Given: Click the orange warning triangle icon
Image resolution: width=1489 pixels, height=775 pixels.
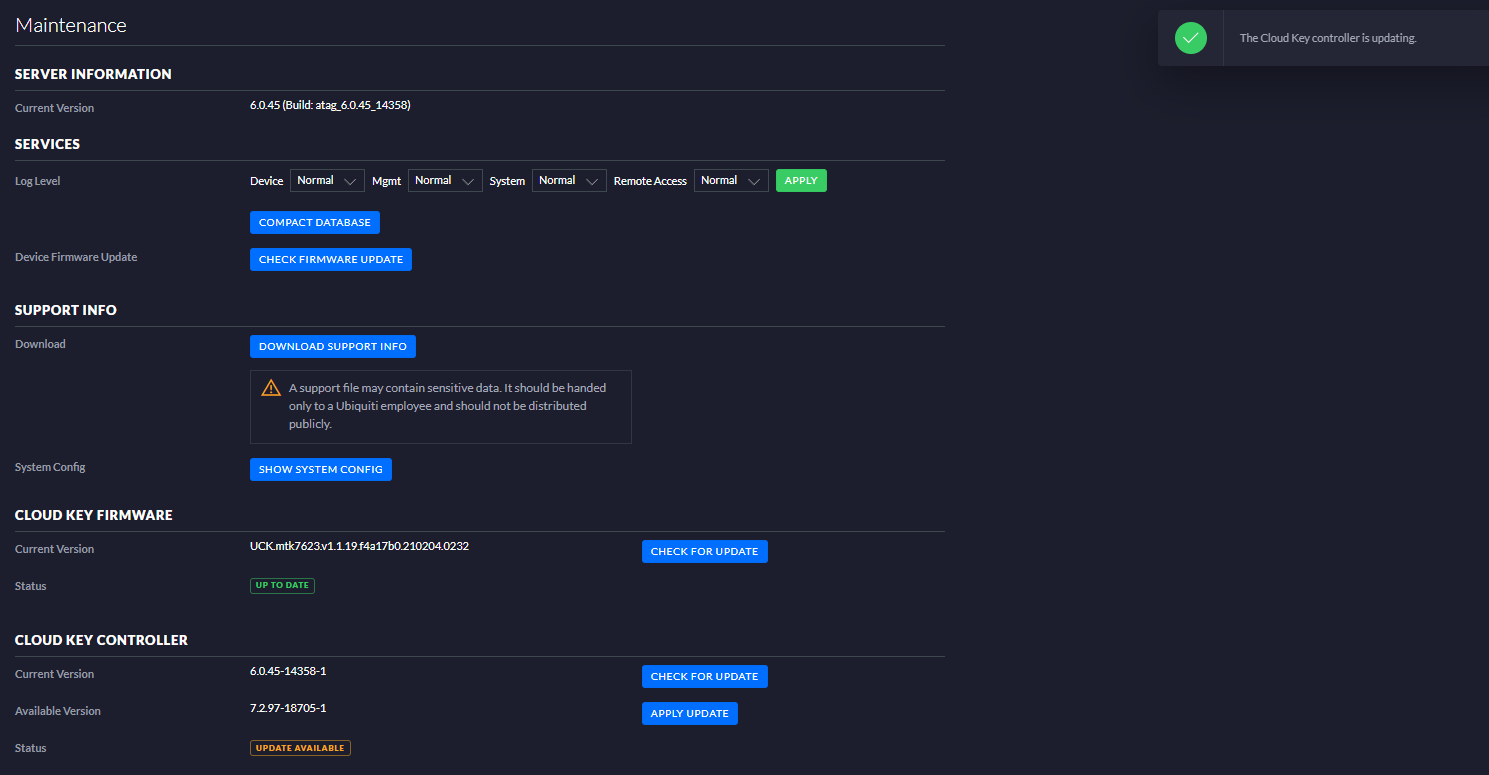Looking at the screenshot, I should click(271, 388).
